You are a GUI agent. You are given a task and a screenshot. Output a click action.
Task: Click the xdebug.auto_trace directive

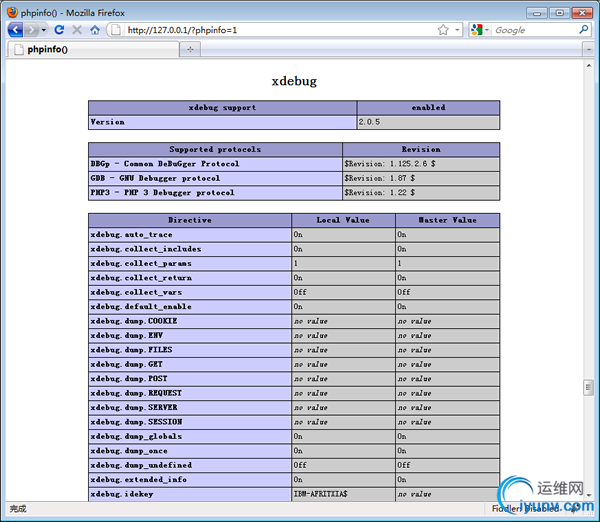point(190,235)
